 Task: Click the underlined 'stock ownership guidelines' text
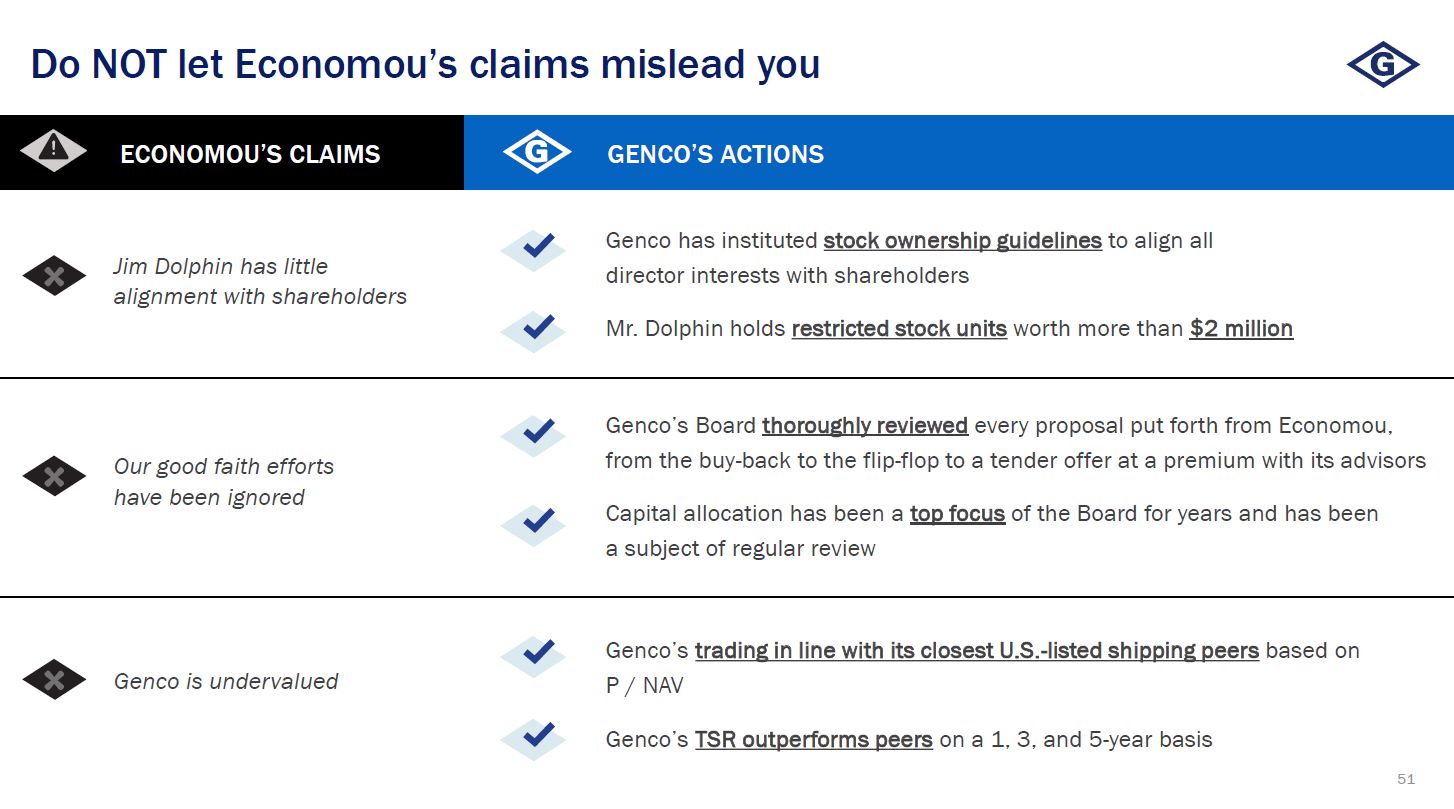click(x=962, y=241)
